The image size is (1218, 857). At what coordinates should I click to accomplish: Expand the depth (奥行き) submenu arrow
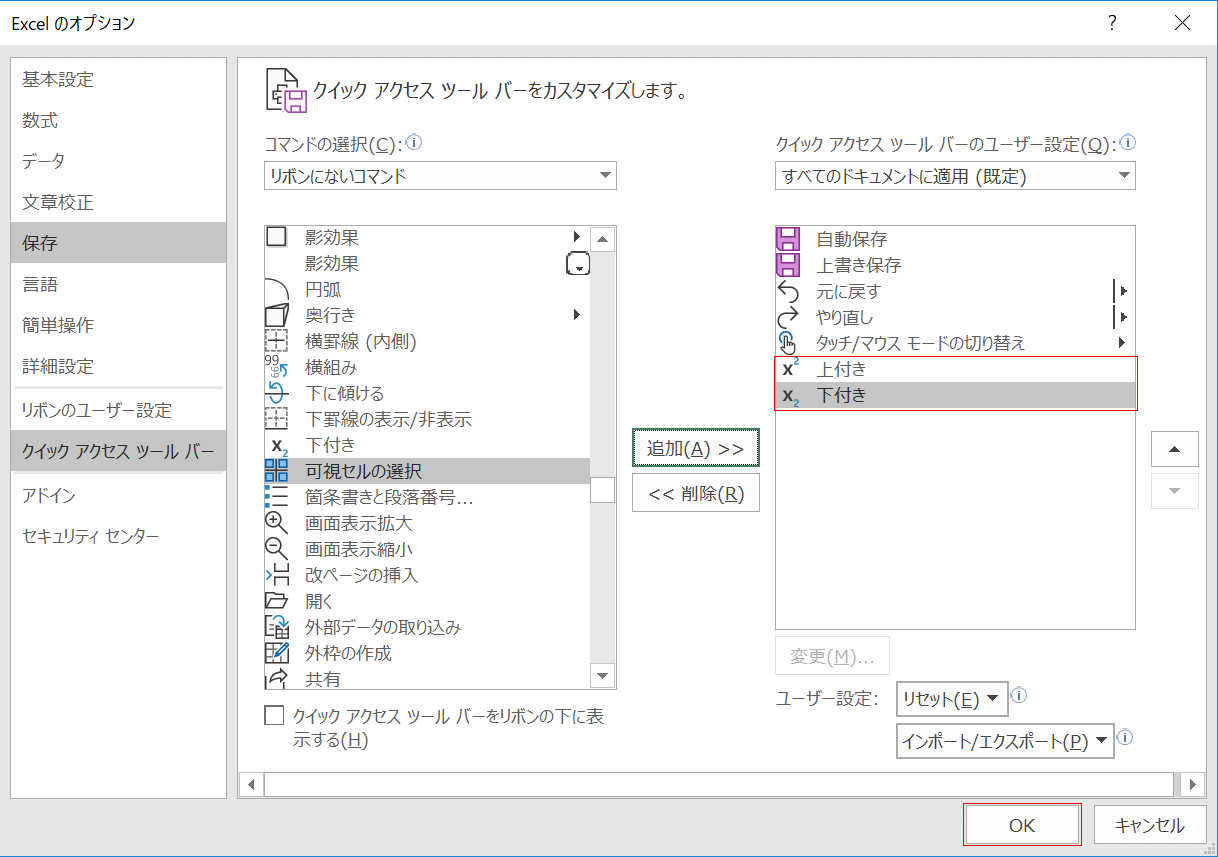(577, 315)
